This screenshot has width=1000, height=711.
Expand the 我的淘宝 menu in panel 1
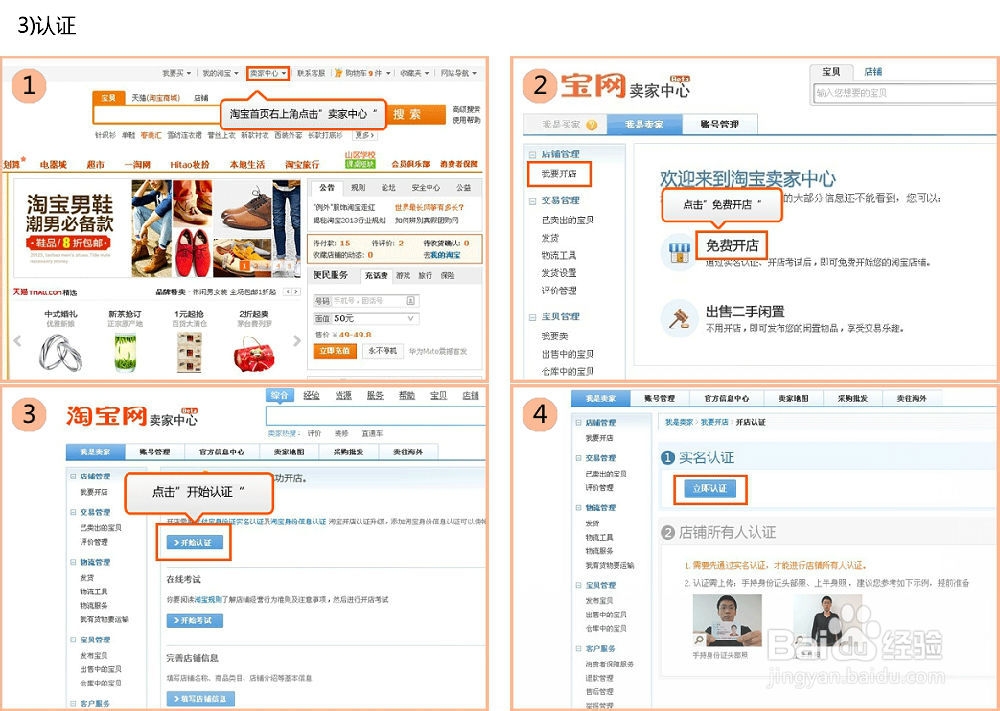click(221, 73)
